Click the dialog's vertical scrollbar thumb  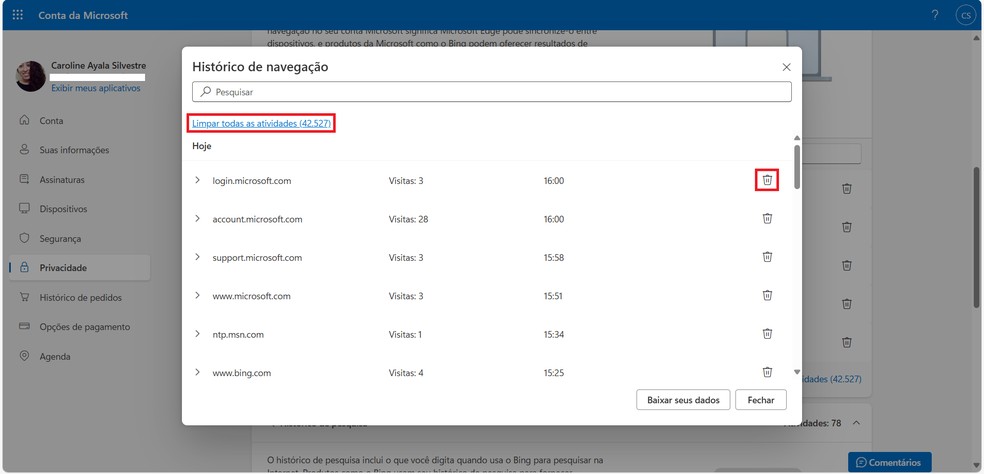click(x=797, y=167)
